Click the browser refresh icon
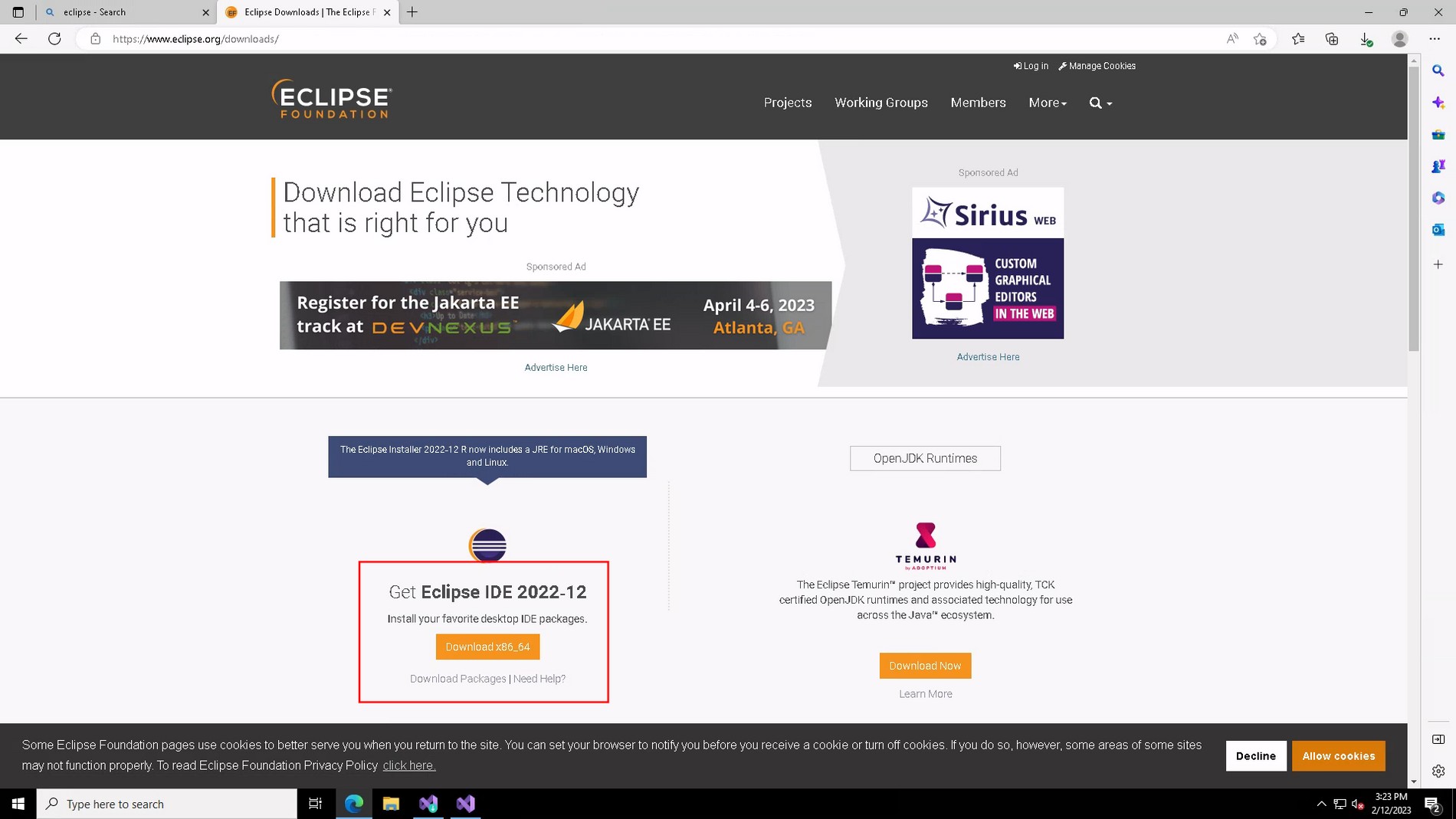Screen dimensions: 1456x819 pos(54,39)
